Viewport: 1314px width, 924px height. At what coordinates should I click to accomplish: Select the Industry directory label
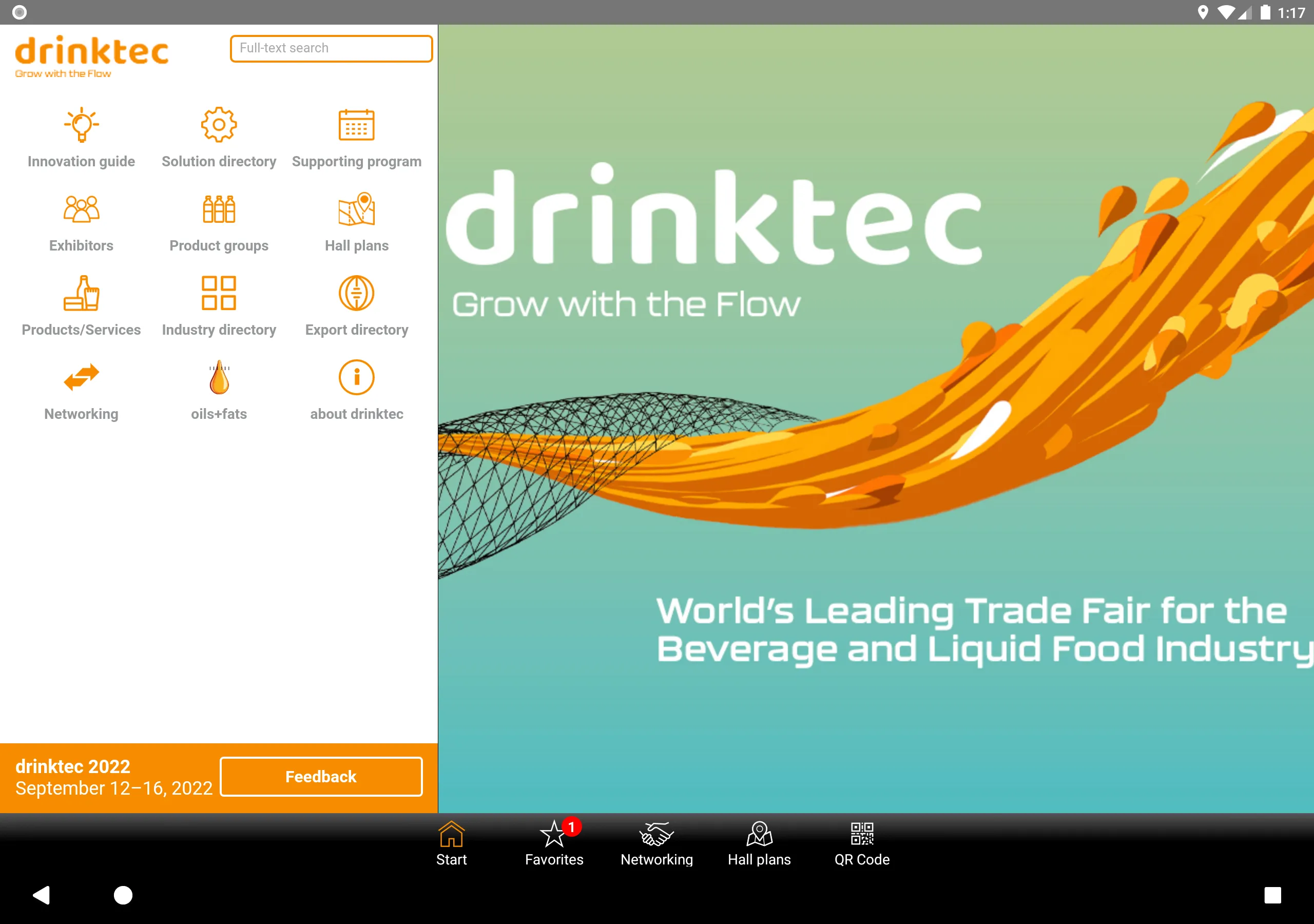(219, 330)
